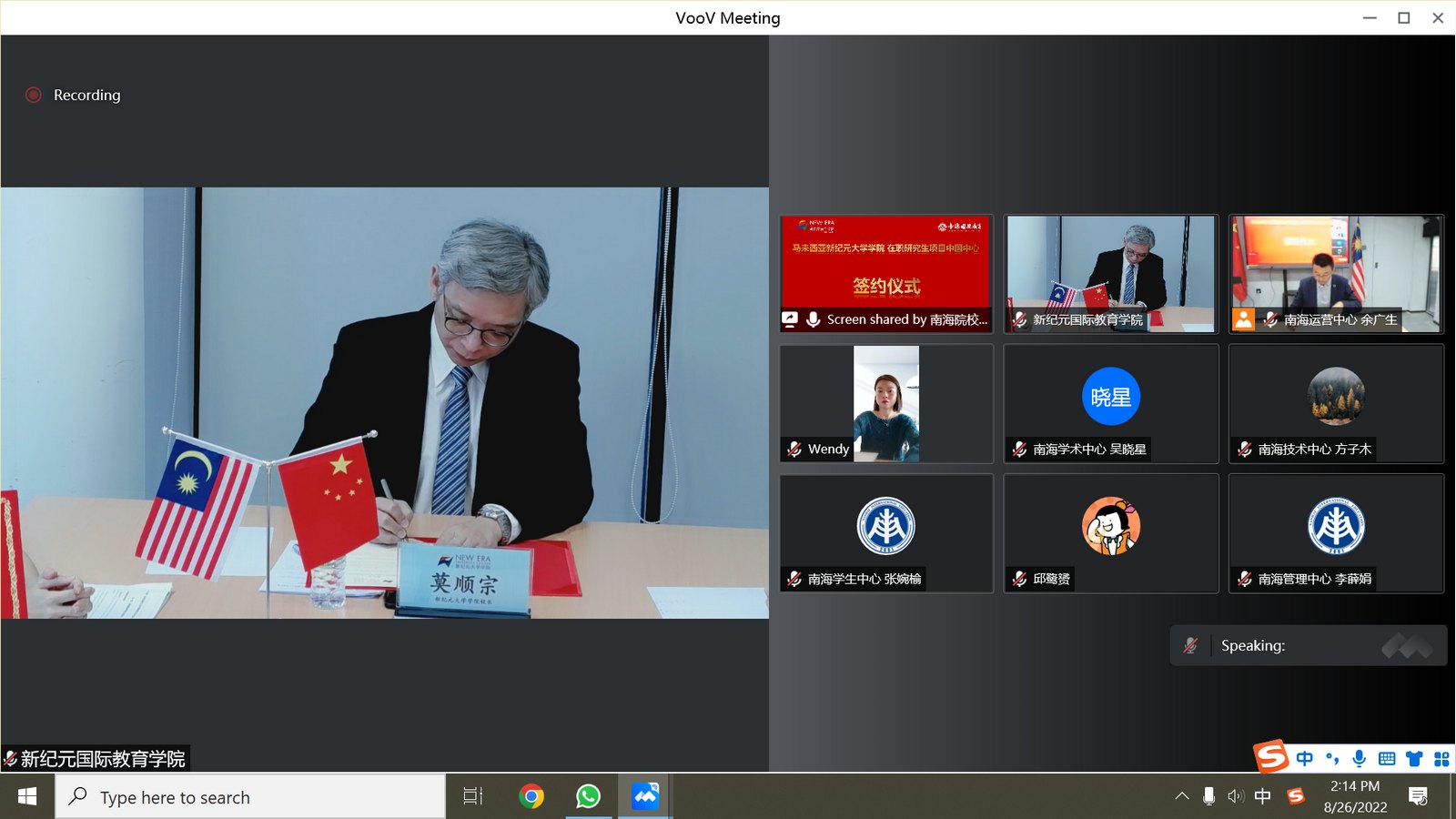Open the volume control in the tray
The image size is (1456, 819).
[1236, 796]
